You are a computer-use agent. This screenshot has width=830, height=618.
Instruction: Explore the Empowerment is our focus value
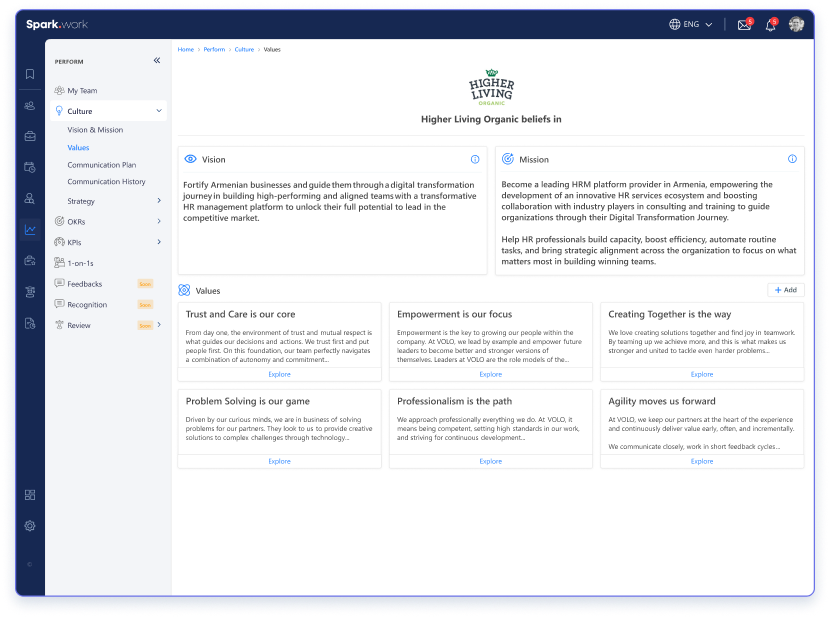491,374
